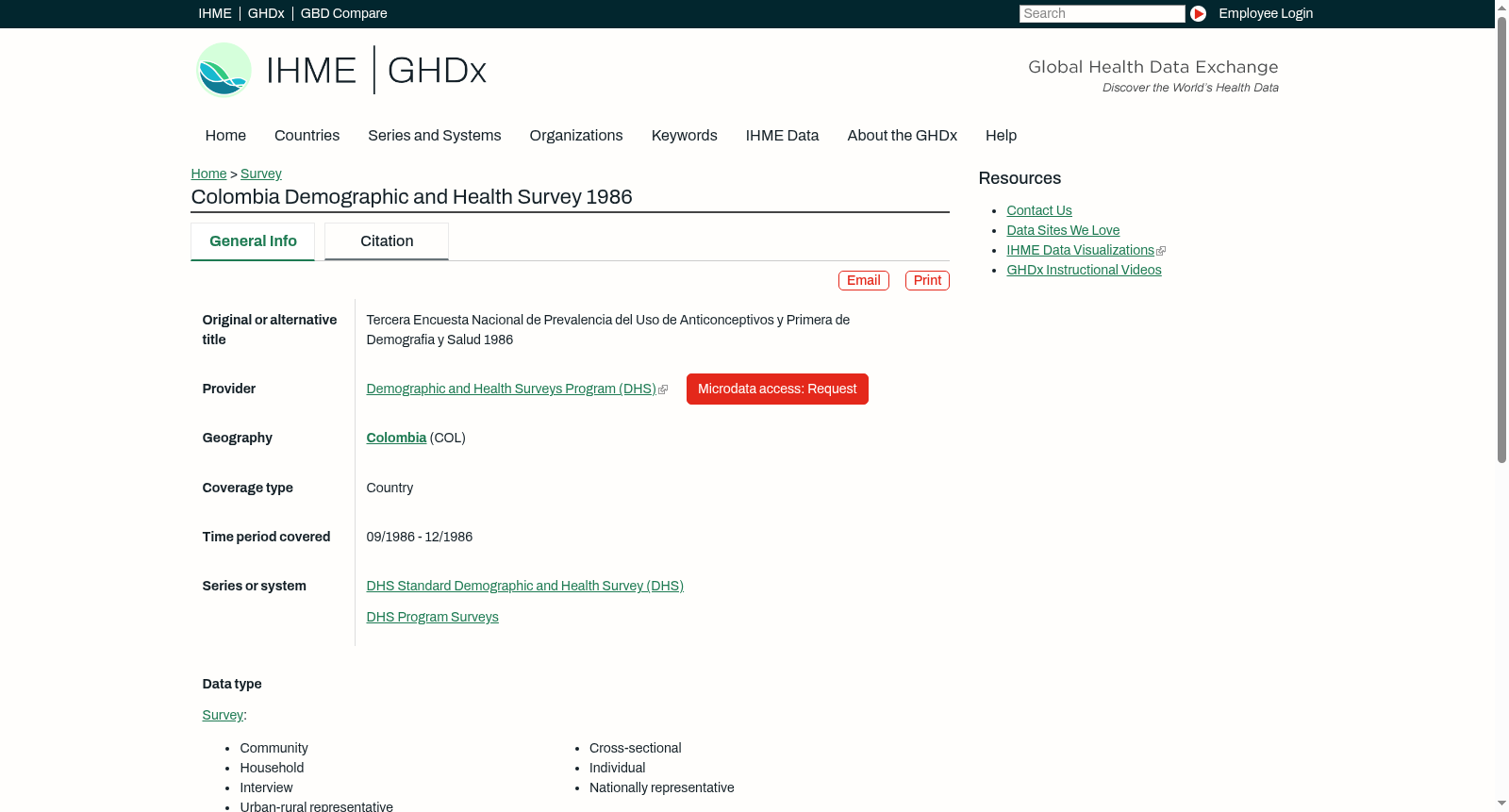Open Contact Us resource link
Screen dimensions: 1509x812
[x=1039, y=210]
